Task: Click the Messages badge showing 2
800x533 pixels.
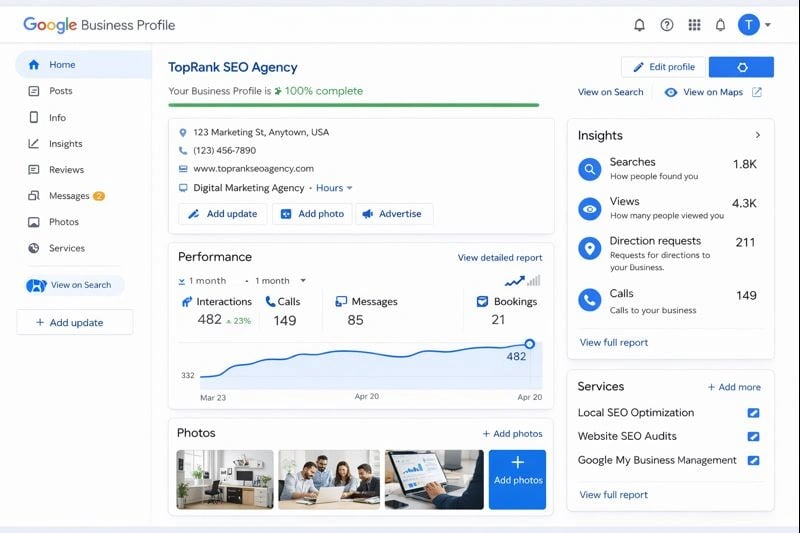Action: (99, 196)
